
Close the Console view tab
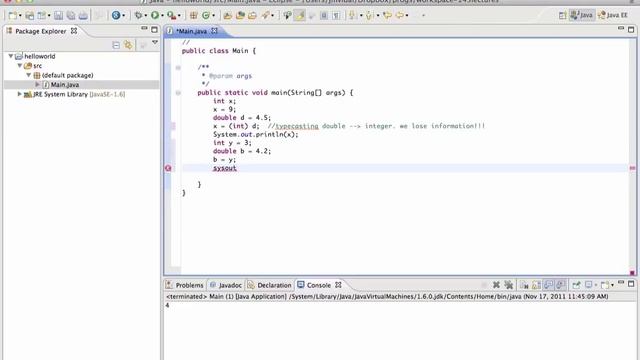pos(338,285)
